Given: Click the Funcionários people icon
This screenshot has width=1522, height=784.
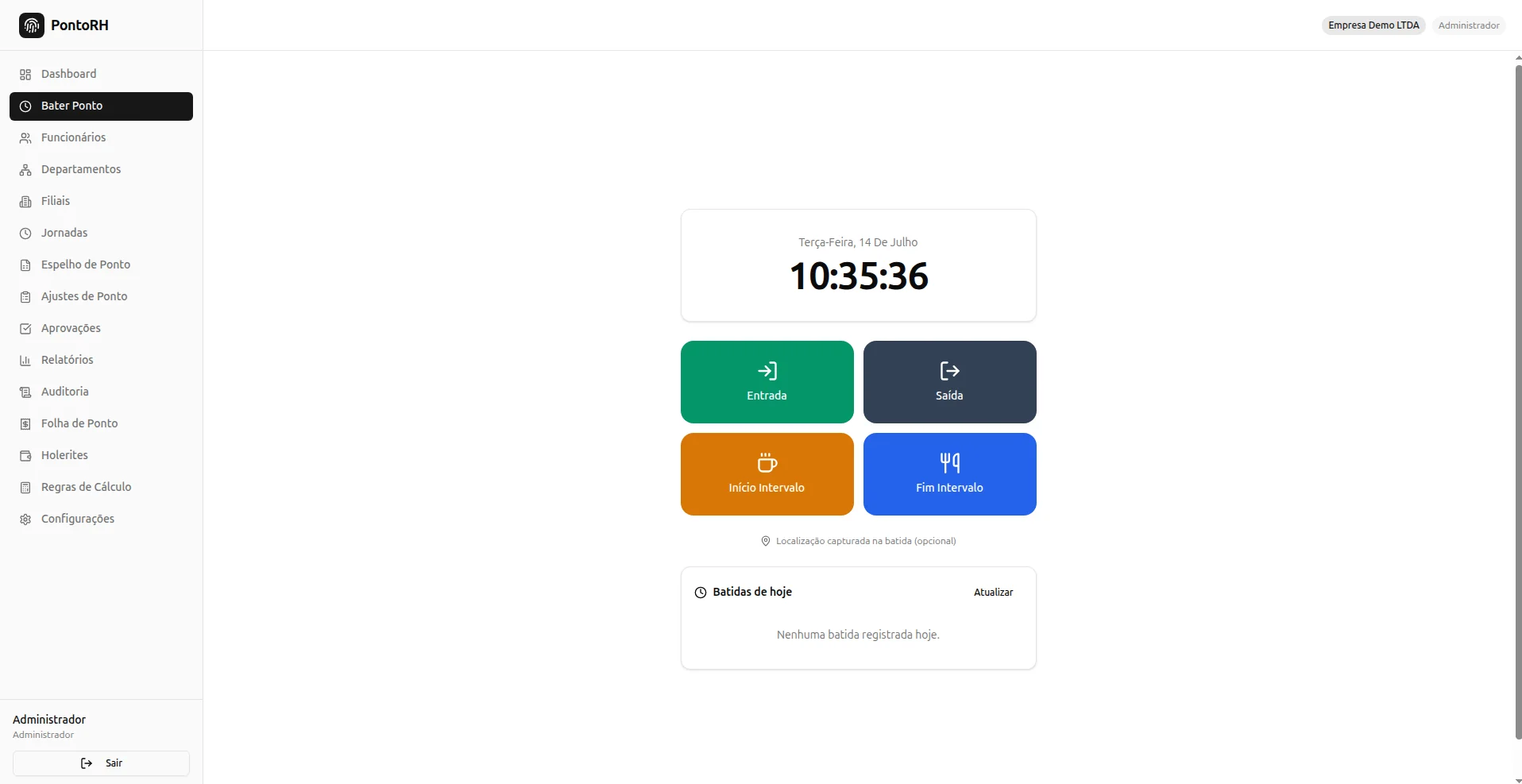Looking at the screenshot, I should coord(25,137).
